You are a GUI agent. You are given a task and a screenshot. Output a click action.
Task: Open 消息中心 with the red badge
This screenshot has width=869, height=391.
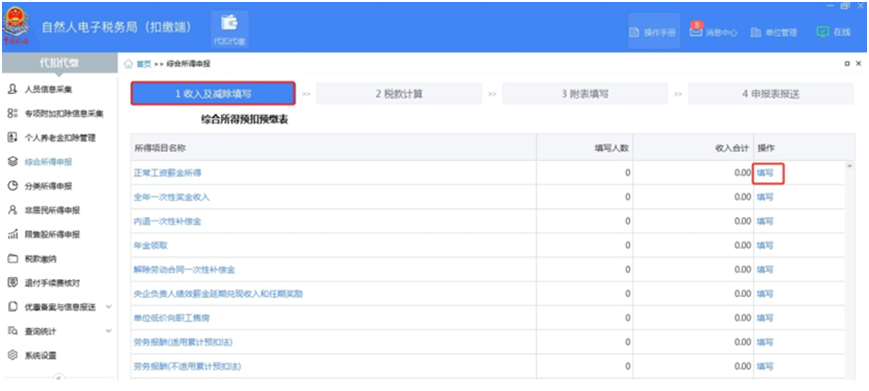tap(713, 32)
